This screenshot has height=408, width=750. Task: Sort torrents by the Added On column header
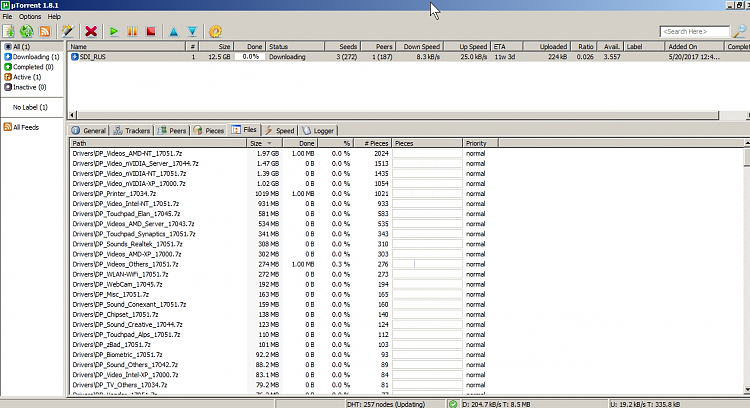point(694,46)
